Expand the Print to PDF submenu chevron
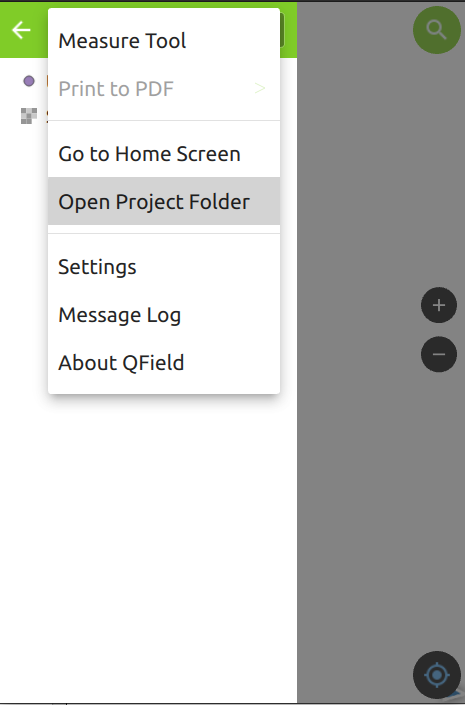Screen dimensions: 465x705 pyautogui.click(x=260, y=89)
